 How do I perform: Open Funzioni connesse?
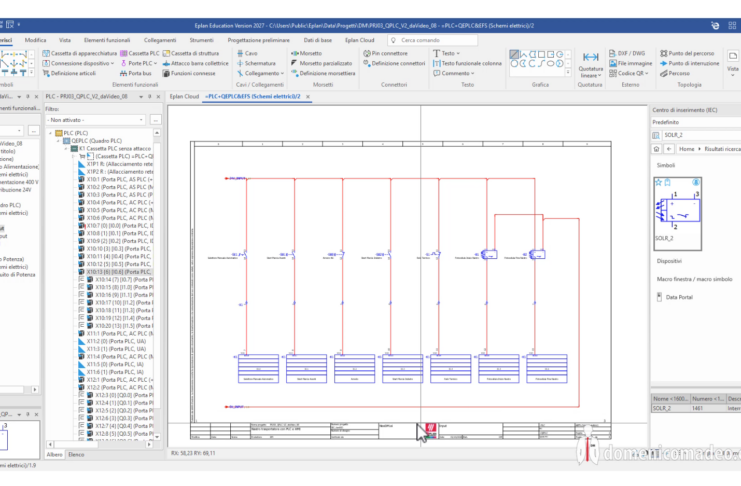click(x=189, y=73)
